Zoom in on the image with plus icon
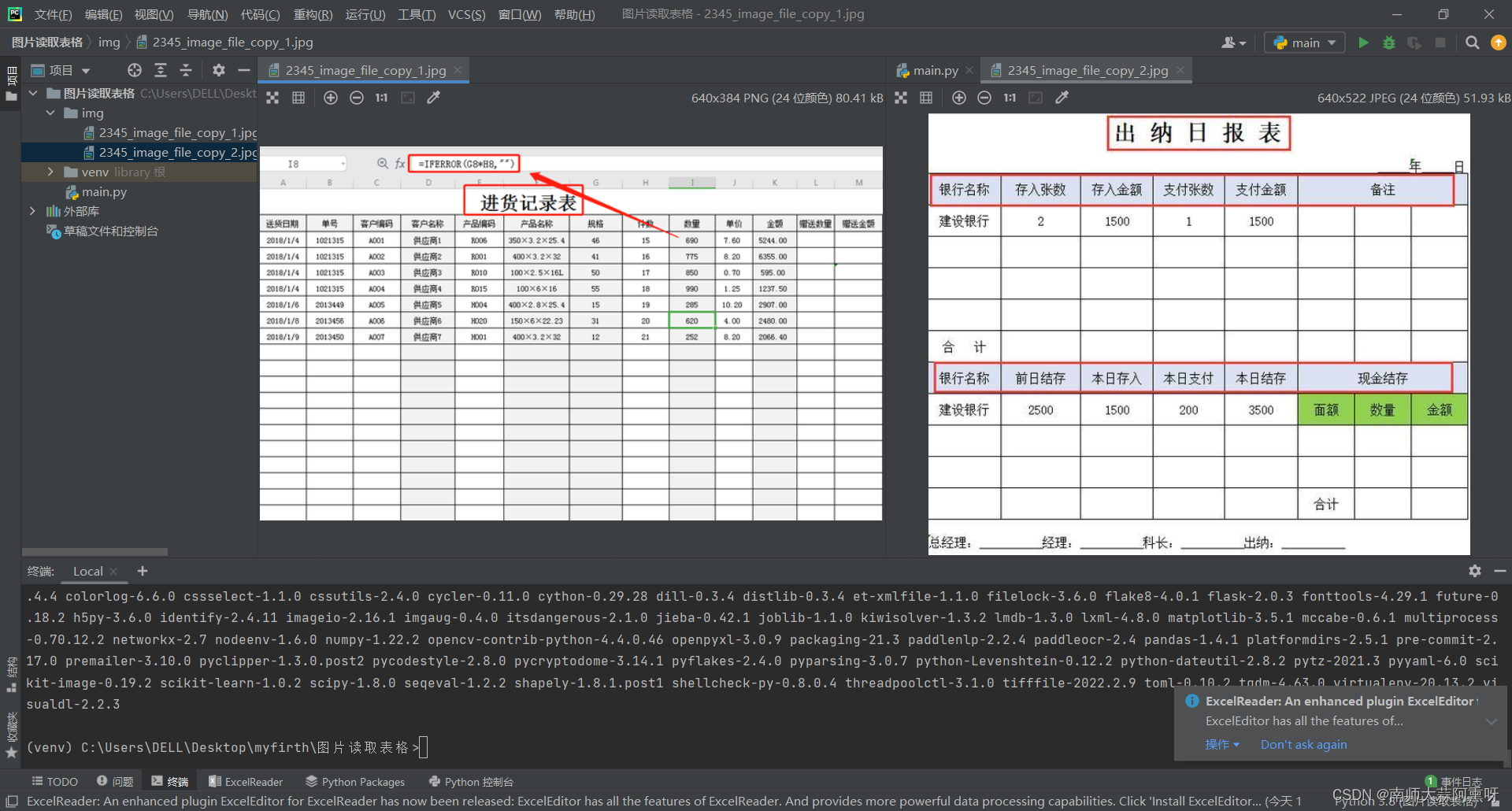This screenshot has width=1512, height=811. click(x=331, y=97)
